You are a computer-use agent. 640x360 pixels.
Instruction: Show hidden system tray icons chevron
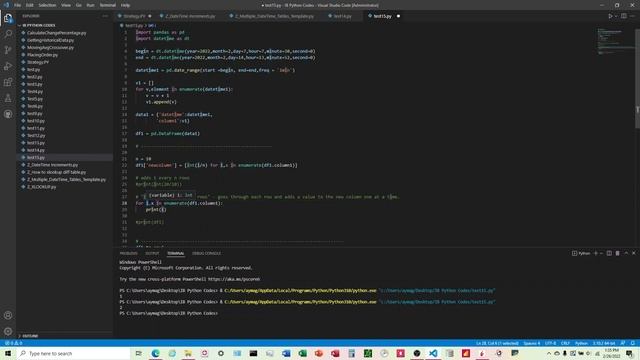549,353
